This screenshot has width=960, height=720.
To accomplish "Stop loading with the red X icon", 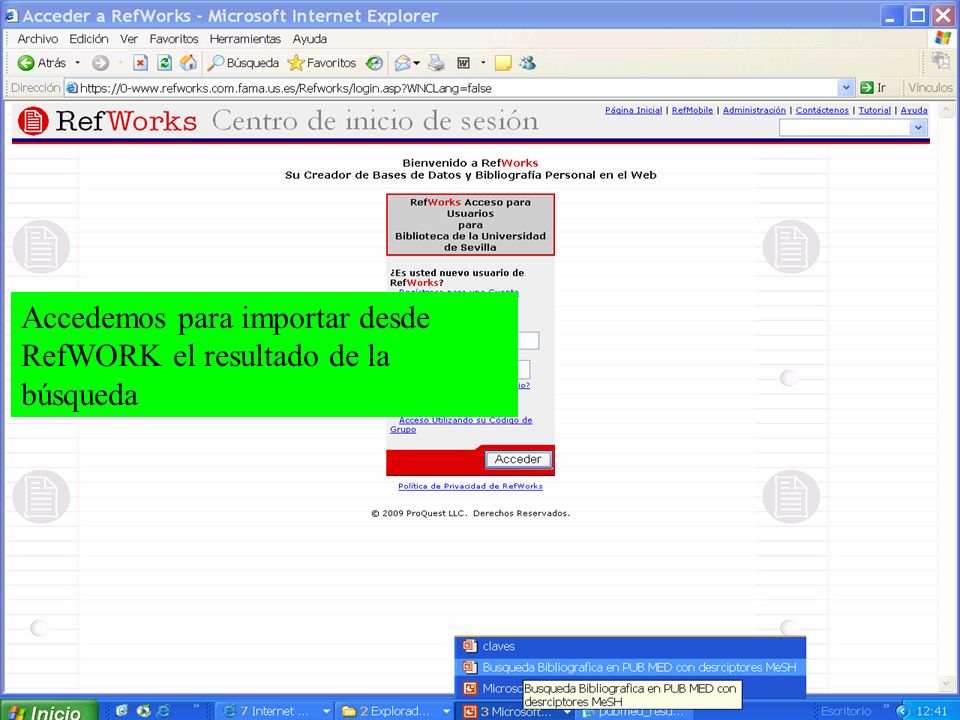I will click(x=140, y=62).
